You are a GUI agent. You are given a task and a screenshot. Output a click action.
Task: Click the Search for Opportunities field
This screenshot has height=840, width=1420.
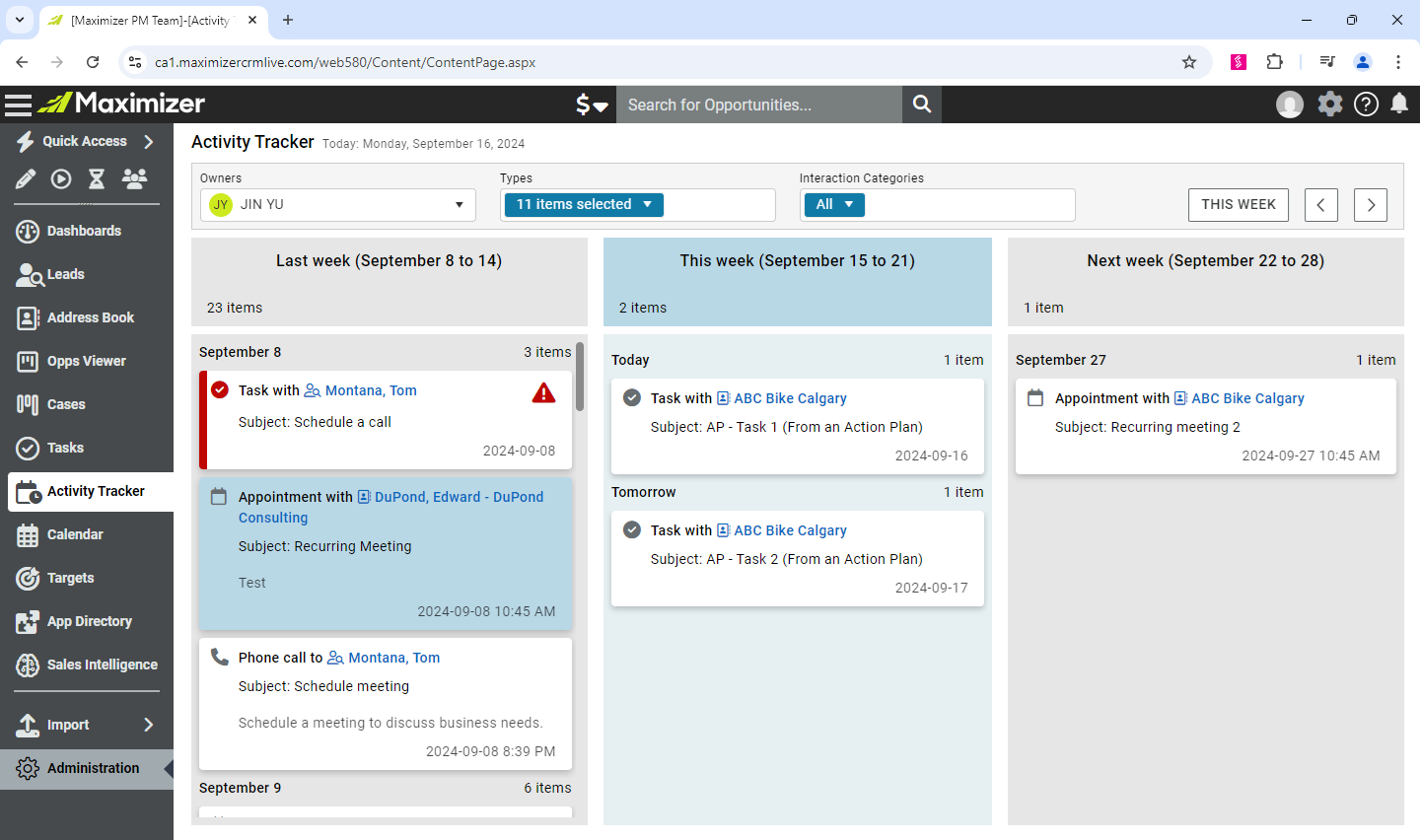coord(759,105)
